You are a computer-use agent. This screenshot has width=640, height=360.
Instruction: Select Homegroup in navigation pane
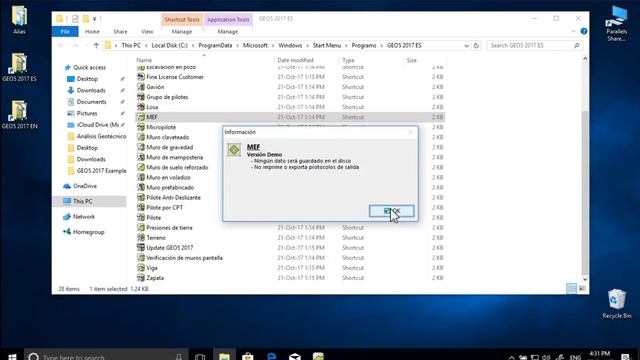tap(88, 232)
